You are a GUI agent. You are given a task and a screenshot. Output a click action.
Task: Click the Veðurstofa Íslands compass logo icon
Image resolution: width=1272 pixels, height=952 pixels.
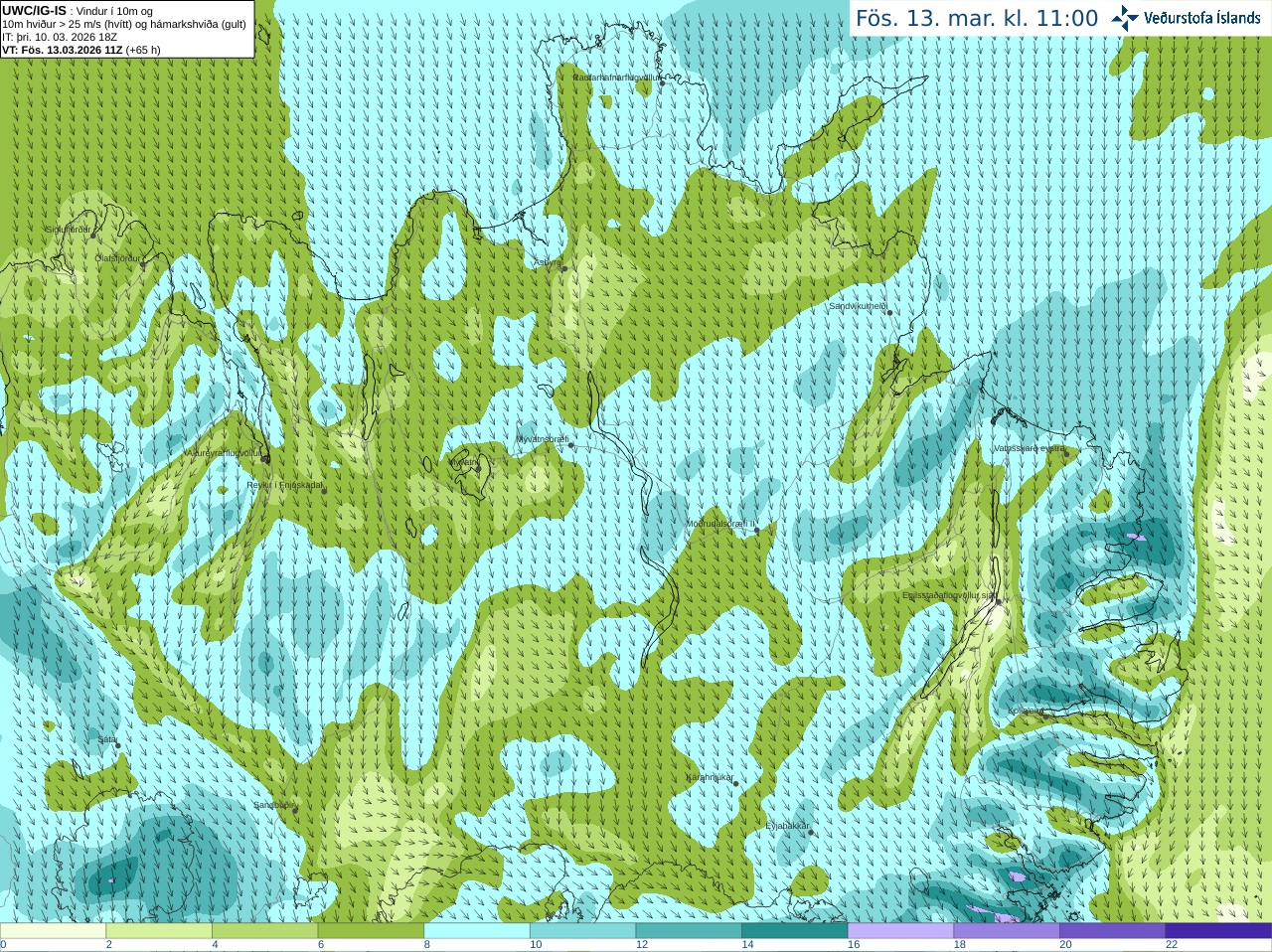tap(1125, 18)
